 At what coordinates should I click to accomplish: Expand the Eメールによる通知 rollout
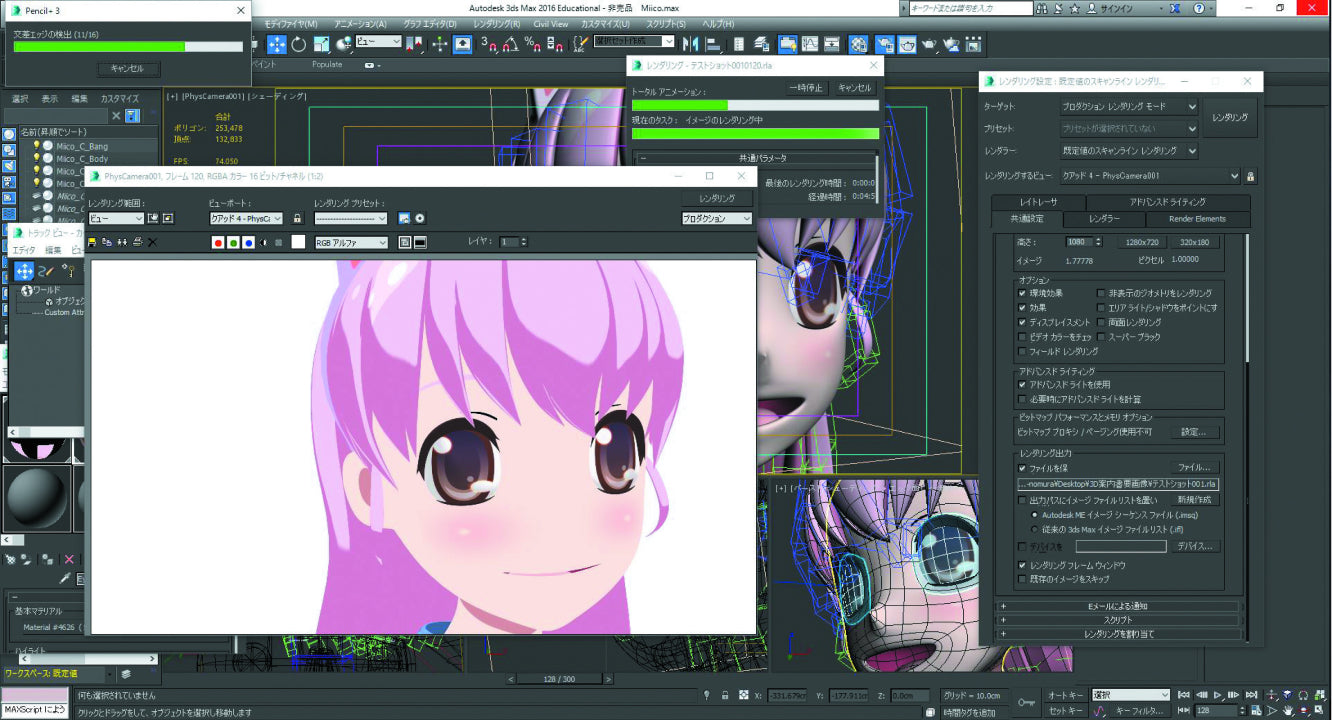coord(1117,606)
